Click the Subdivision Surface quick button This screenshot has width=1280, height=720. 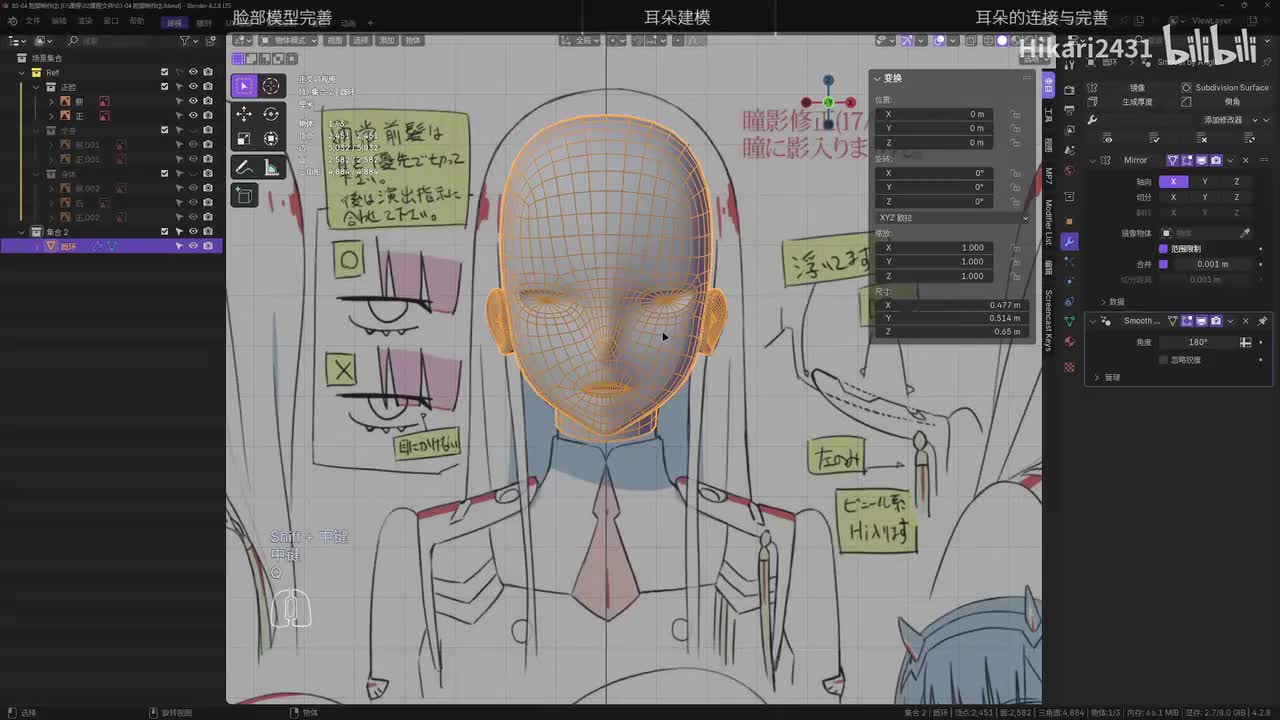[x=1226, y=88]
